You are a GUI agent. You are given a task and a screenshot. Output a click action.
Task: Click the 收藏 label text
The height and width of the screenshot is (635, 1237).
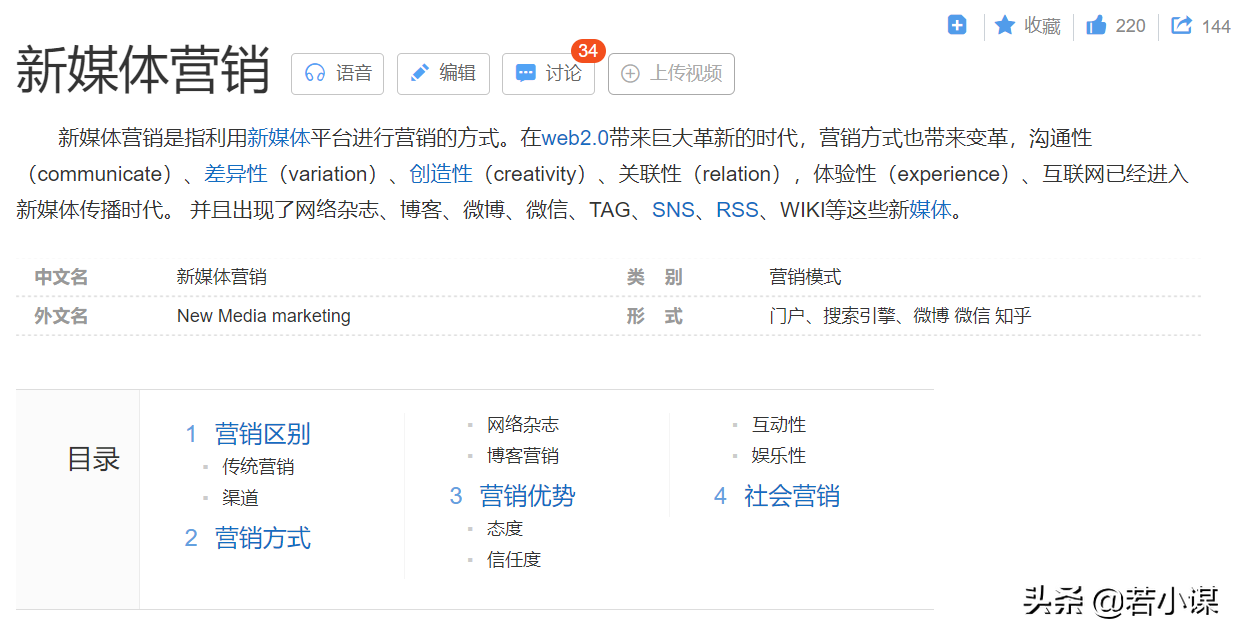tap(1042, 26)
